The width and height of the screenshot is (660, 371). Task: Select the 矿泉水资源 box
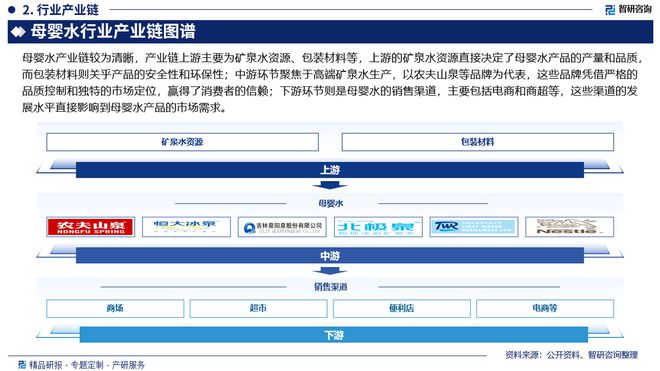coord(182,142)
